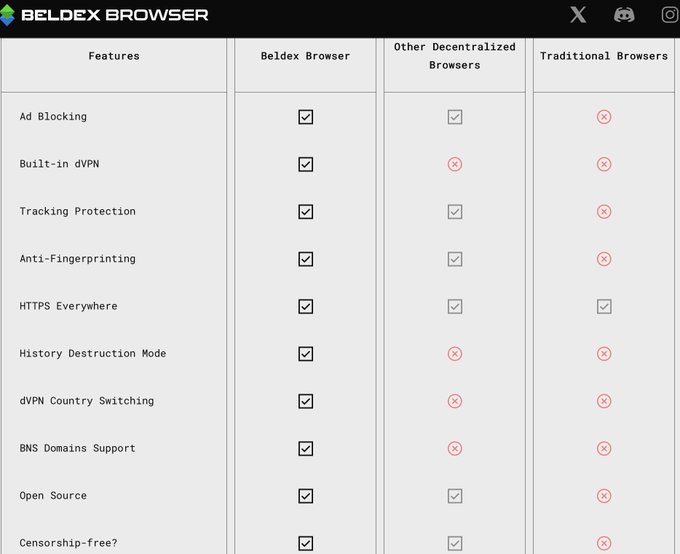Screen dimensions: 680x554
Task: Click Beldex Browser checkmark for Open Source
Action: [x=306, y=496]
